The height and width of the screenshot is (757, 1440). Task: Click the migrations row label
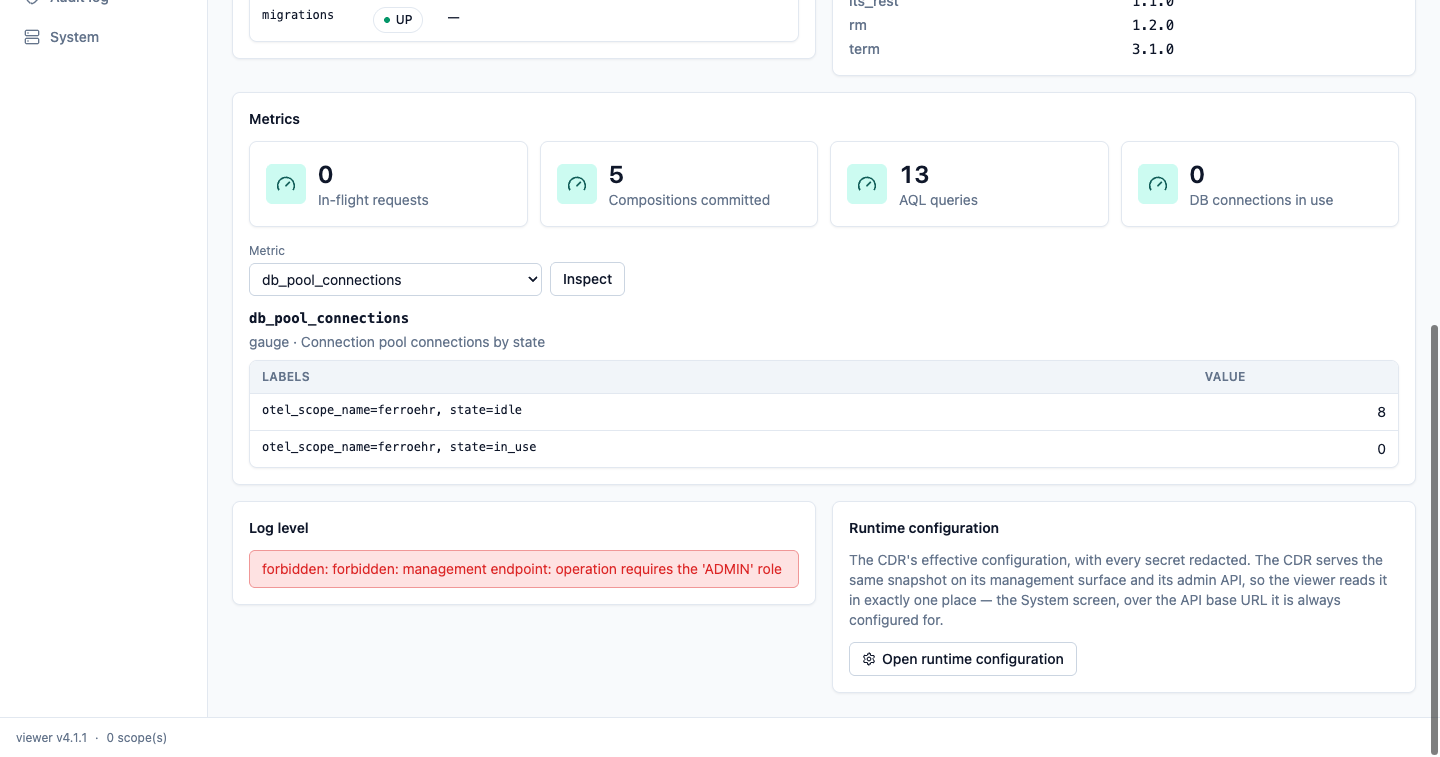(298, 16)
